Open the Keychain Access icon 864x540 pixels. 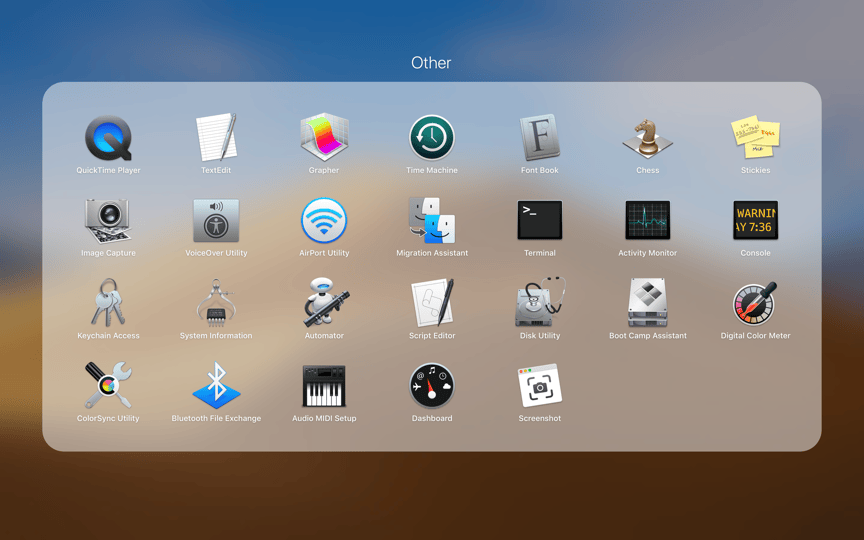coord(108,303)
